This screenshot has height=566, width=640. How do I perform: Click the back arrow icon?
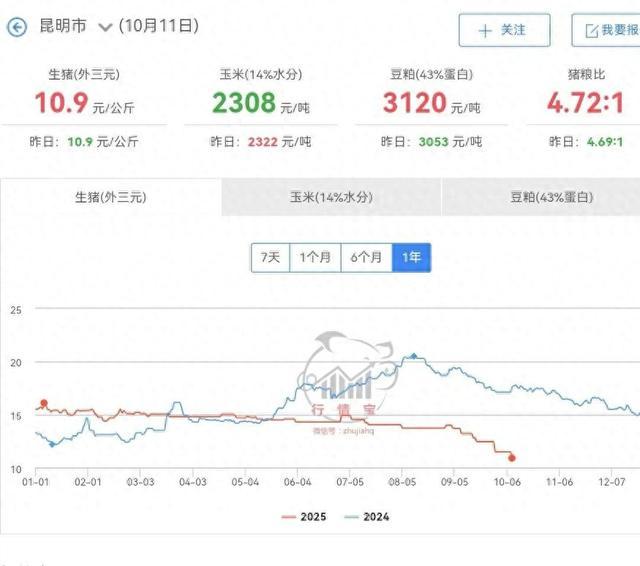16,28
